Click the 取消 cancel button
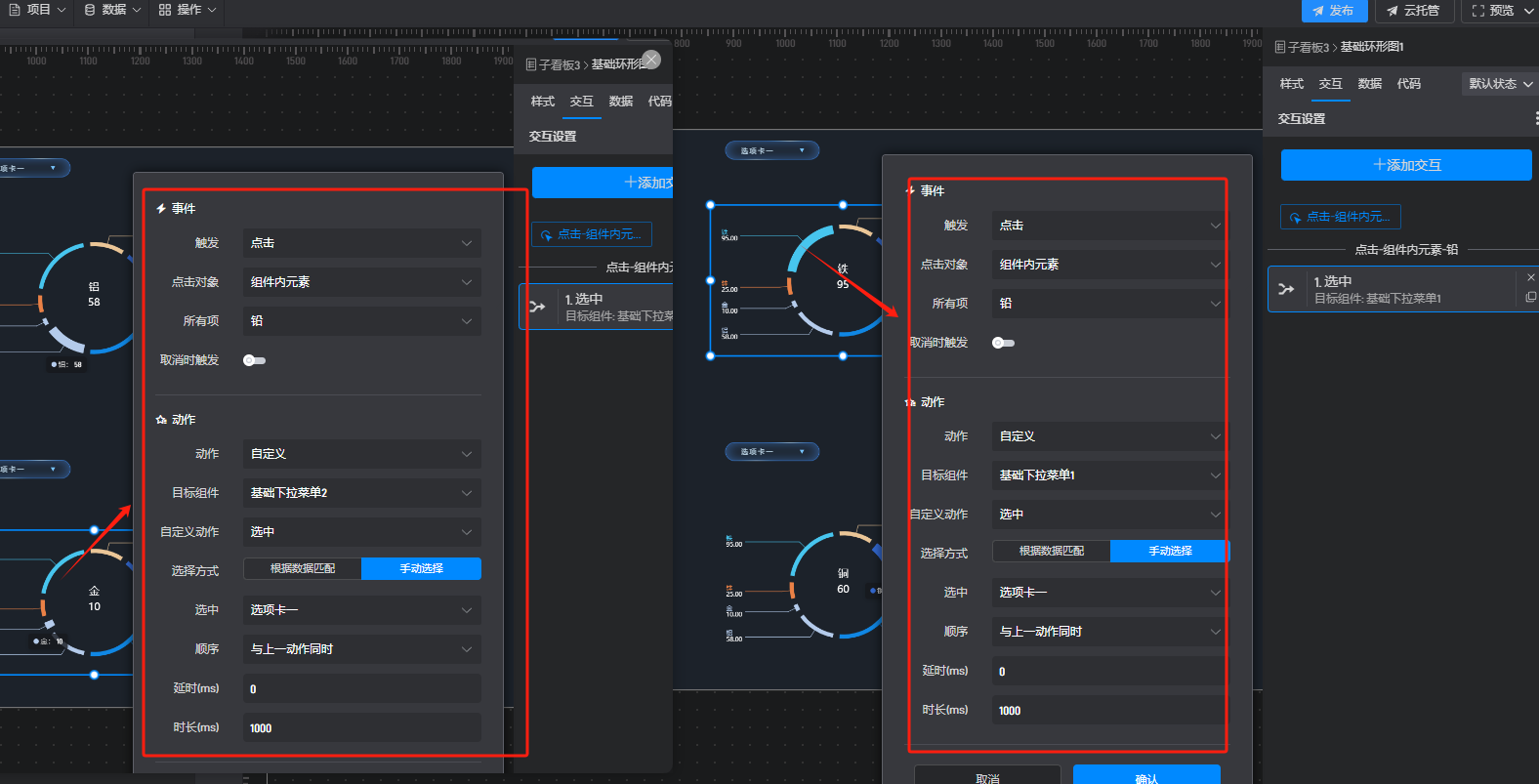Viewport: 1539px width, 784px height. pyautogui.click(x=987, y=775)
